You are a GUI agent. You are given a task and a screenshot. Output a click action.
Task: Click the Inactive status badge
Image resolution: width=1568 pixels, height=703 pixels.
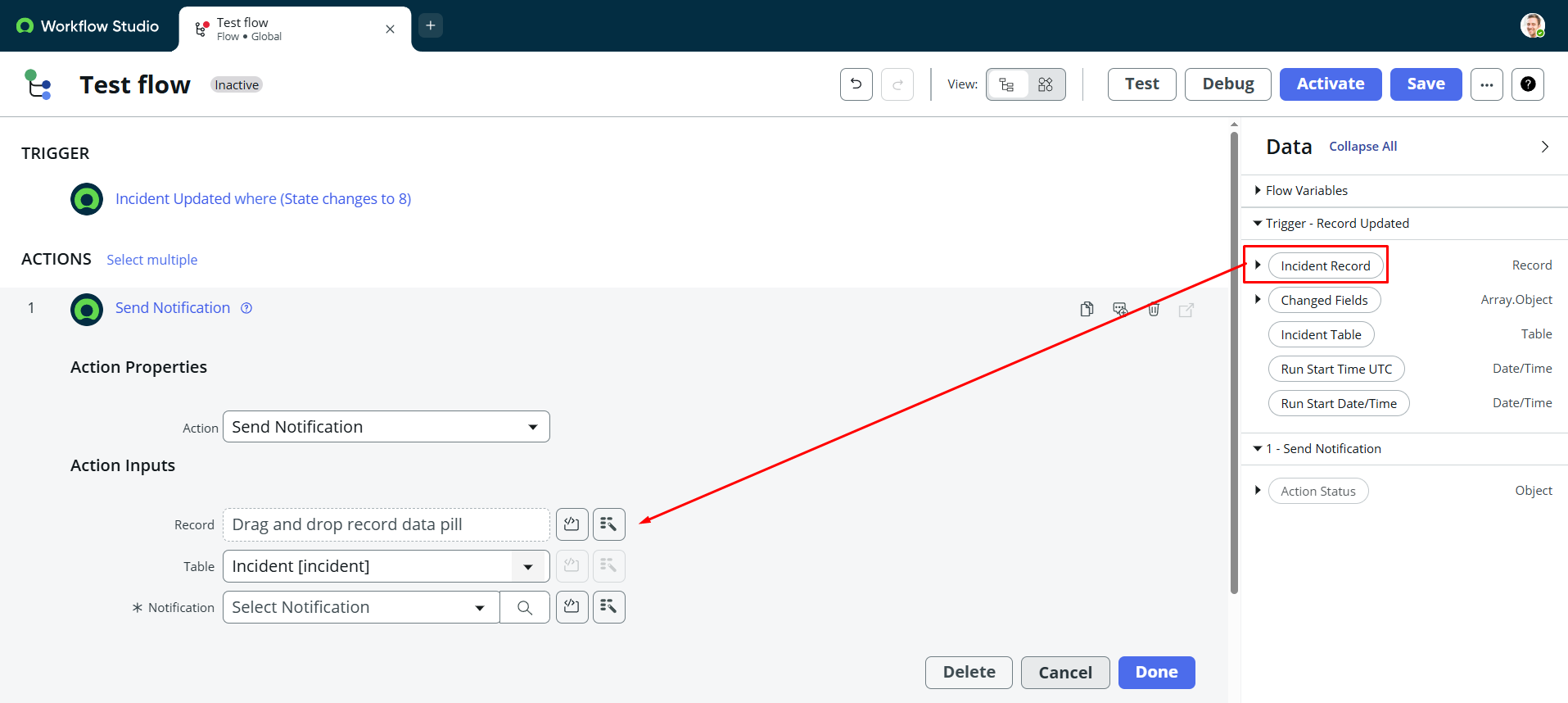237,84
